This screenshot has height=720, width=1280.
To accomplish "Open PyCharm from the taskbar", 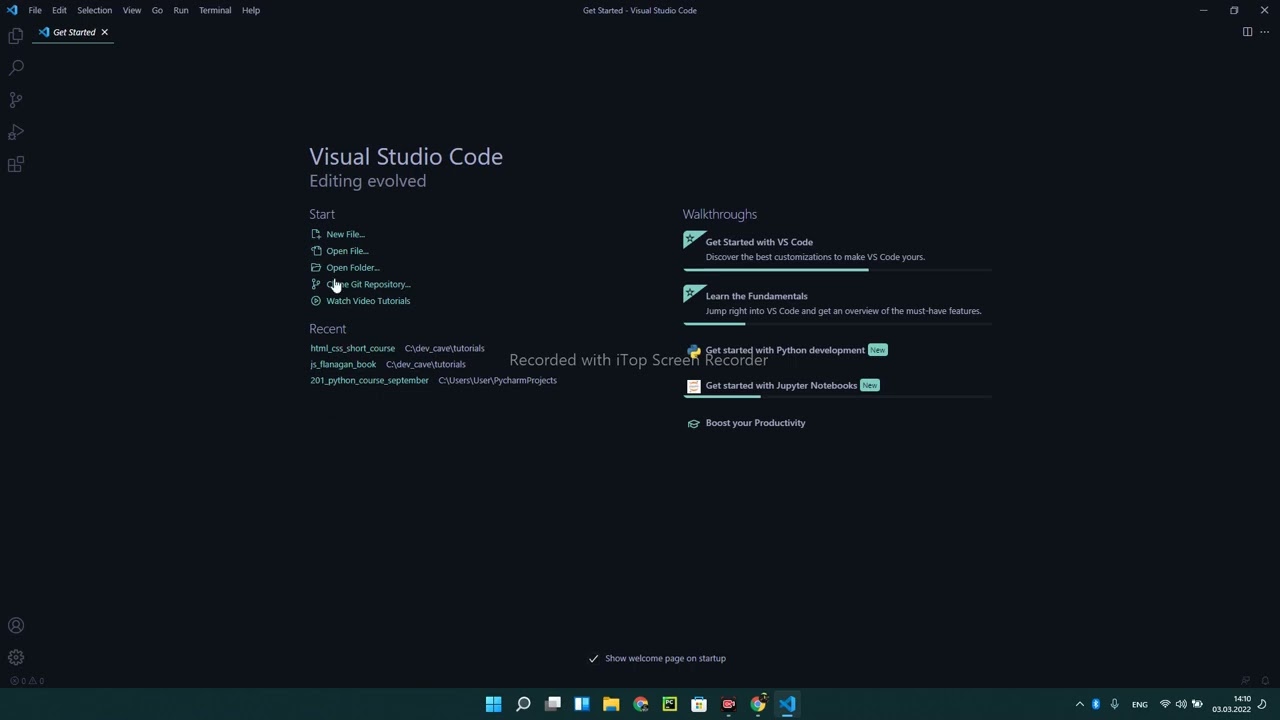I will click(x=670, y=704).
